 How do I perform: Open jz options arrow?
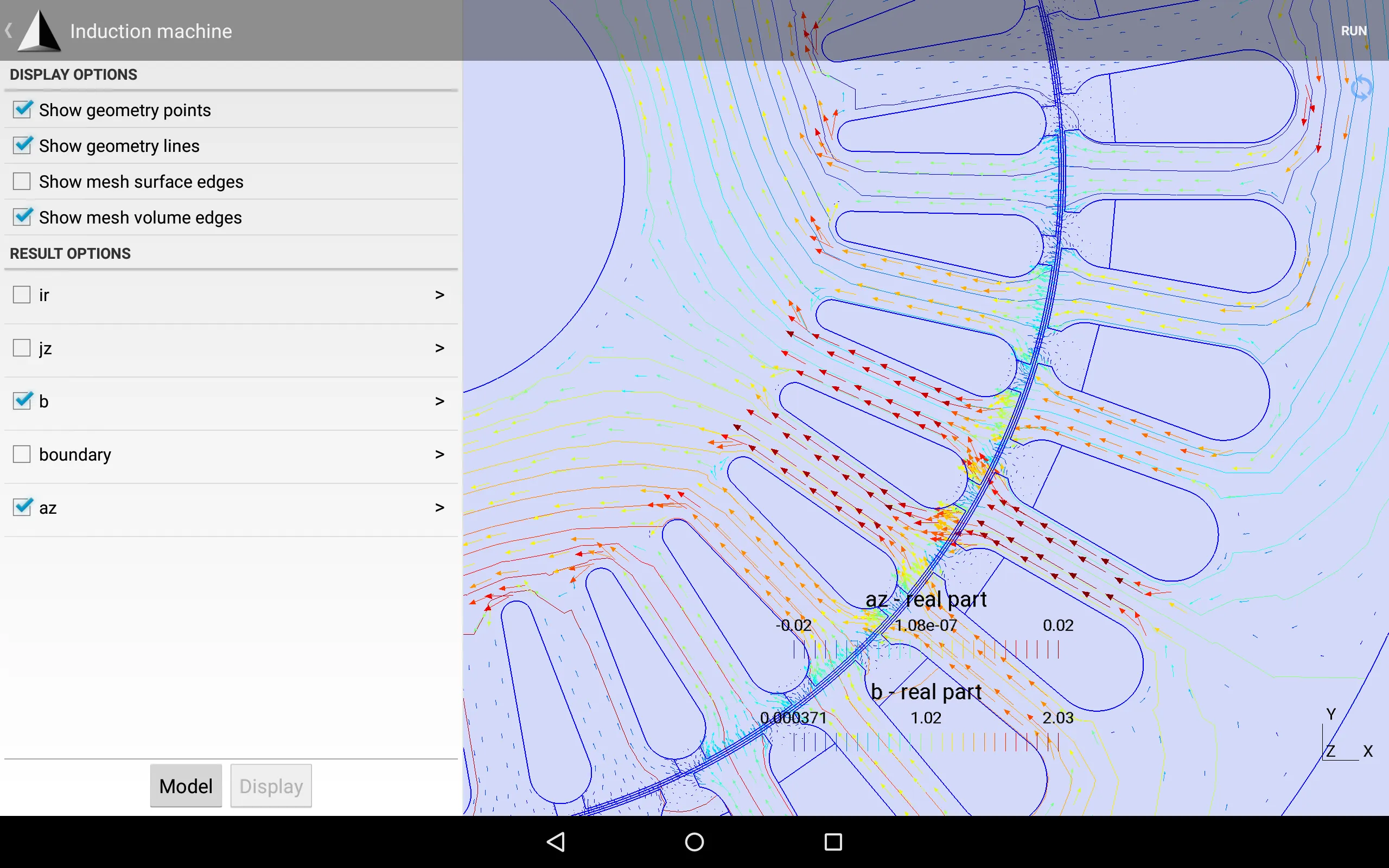click(x=439, y=348)
